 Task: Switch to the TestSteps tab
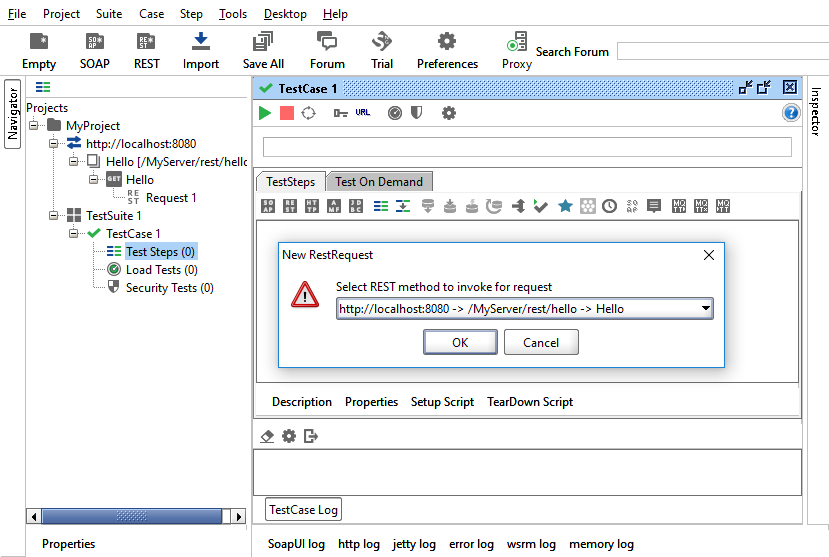click(290, 182)
